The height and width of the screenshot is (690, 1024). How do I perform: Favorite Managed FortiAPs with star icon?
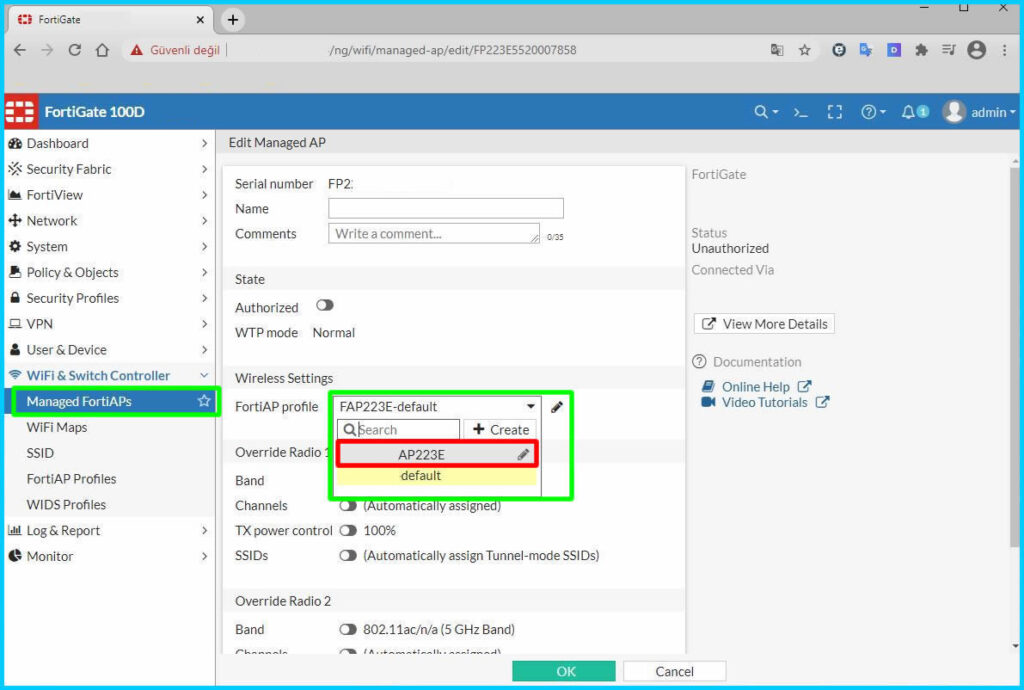click(x=204, y=401)
